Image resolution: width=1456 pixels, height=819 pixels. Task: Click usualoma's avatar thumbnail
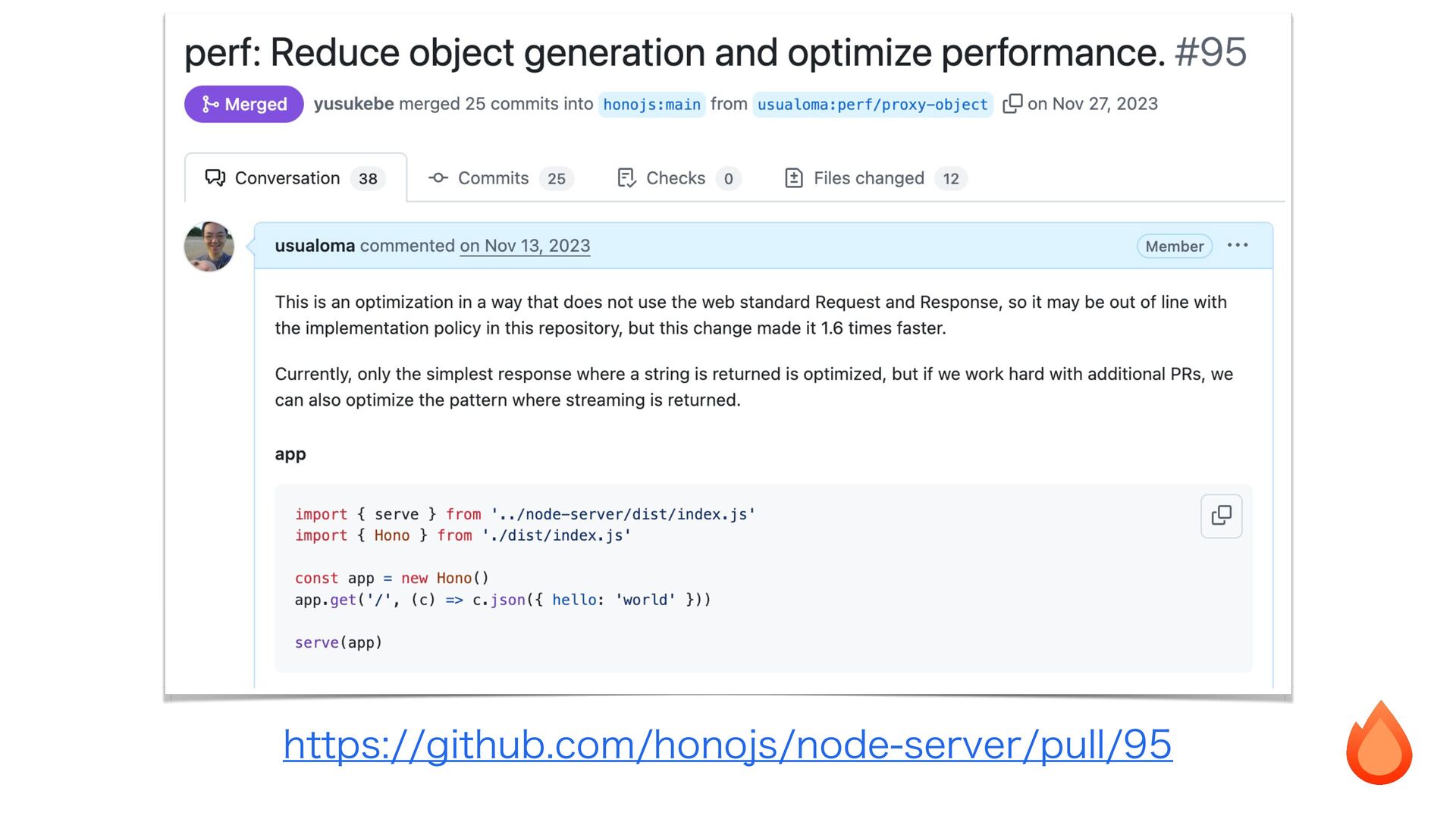point(209,246)
